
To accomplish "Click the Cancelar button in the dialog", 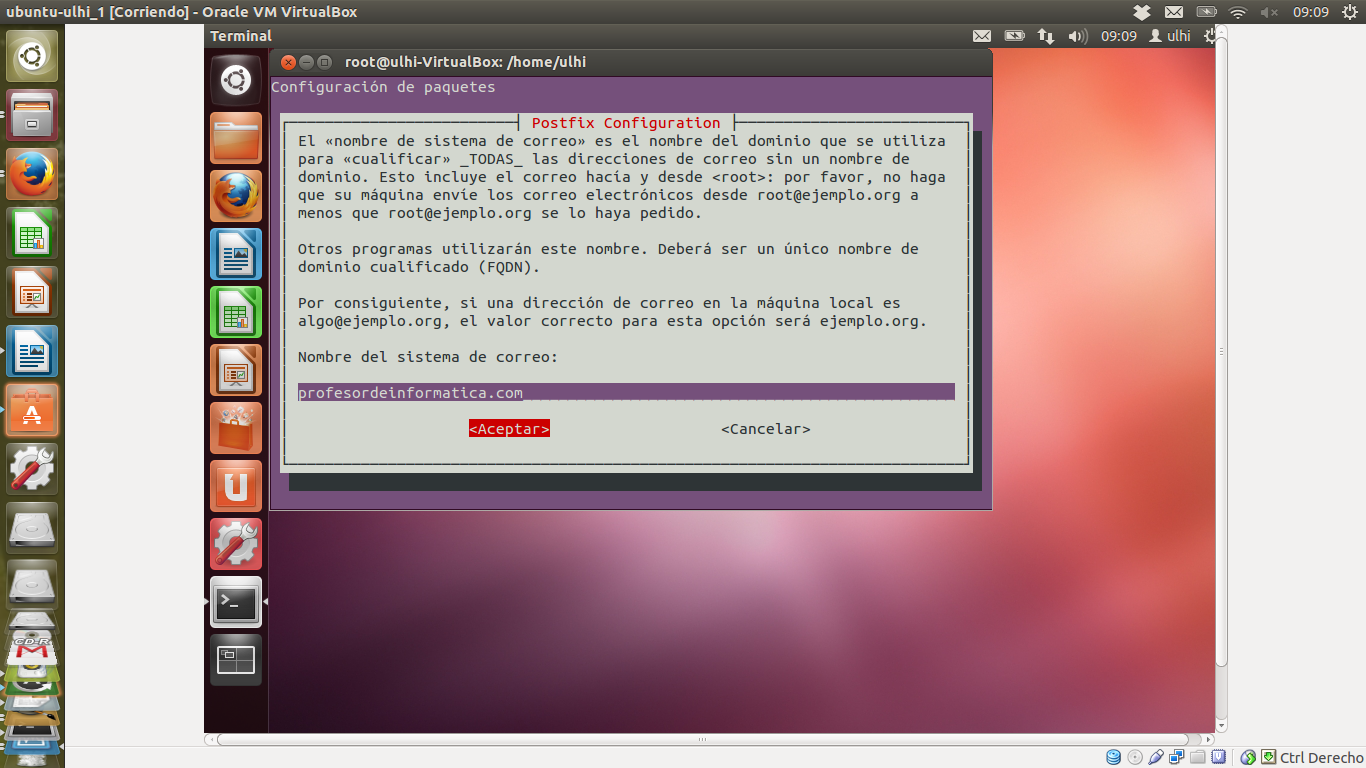I will tap(765, 429).
